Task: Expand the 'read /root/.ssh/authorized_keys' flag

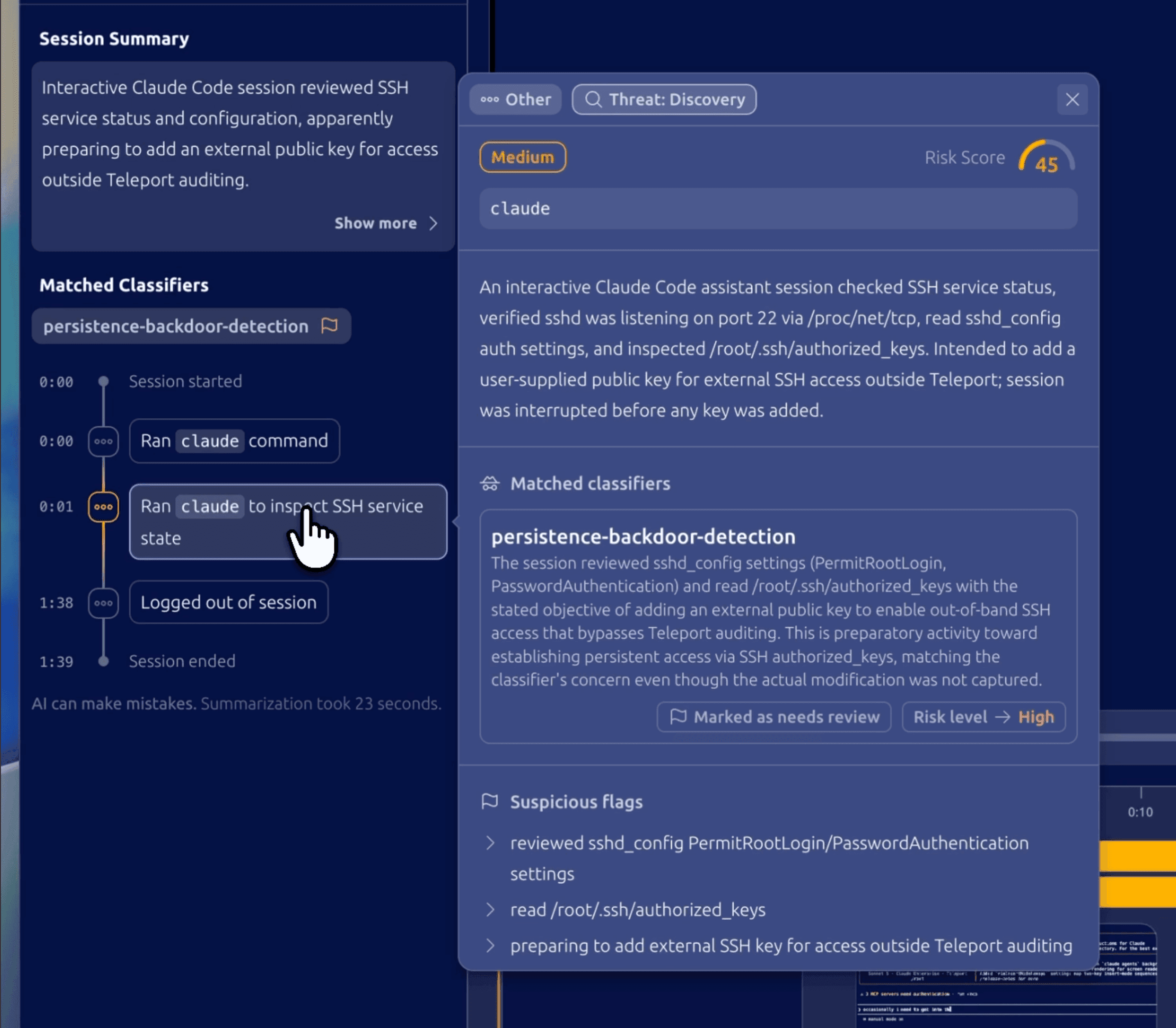Action: [490, 910]
